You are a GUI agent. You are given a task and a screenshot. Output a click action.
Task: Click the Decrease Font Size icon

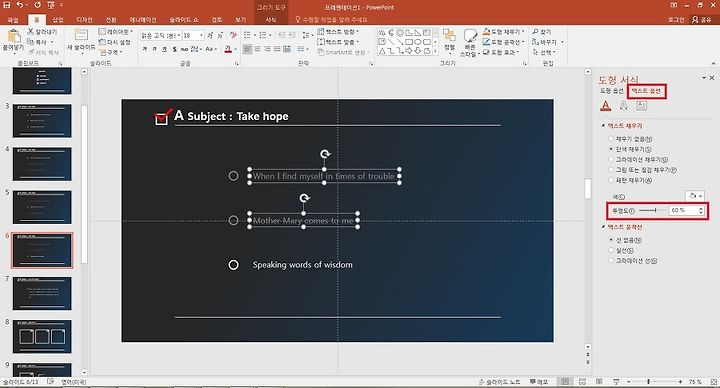220,35
